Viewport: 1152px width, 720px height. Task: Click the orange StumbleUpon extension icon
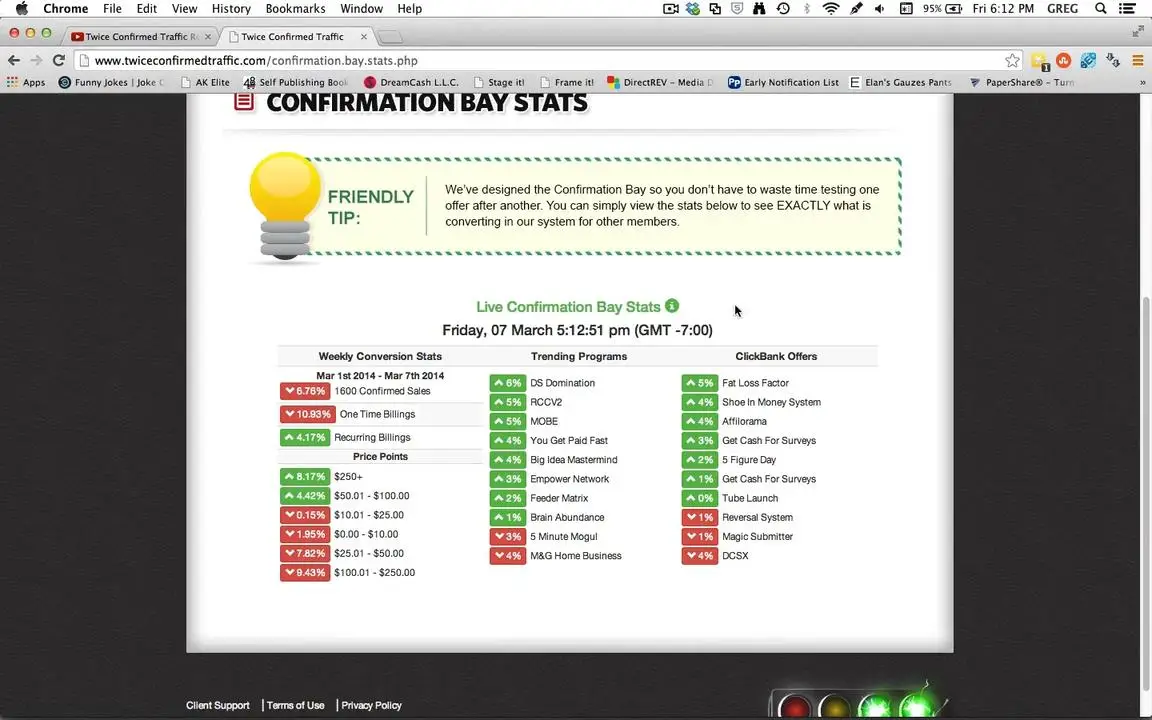click(1063, 60)
